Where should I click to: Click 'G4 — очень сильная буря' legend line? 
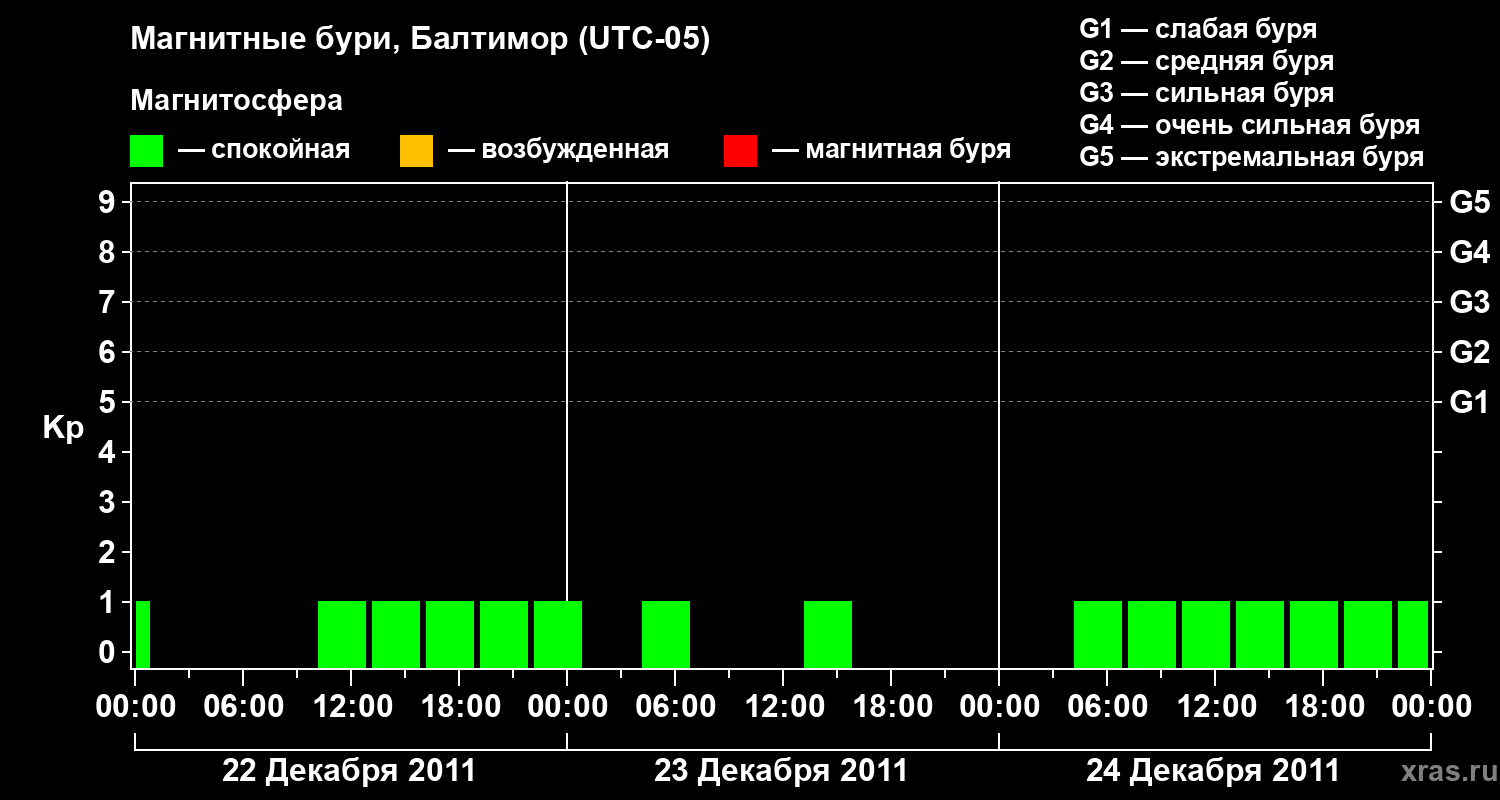tap(1250, 125)
